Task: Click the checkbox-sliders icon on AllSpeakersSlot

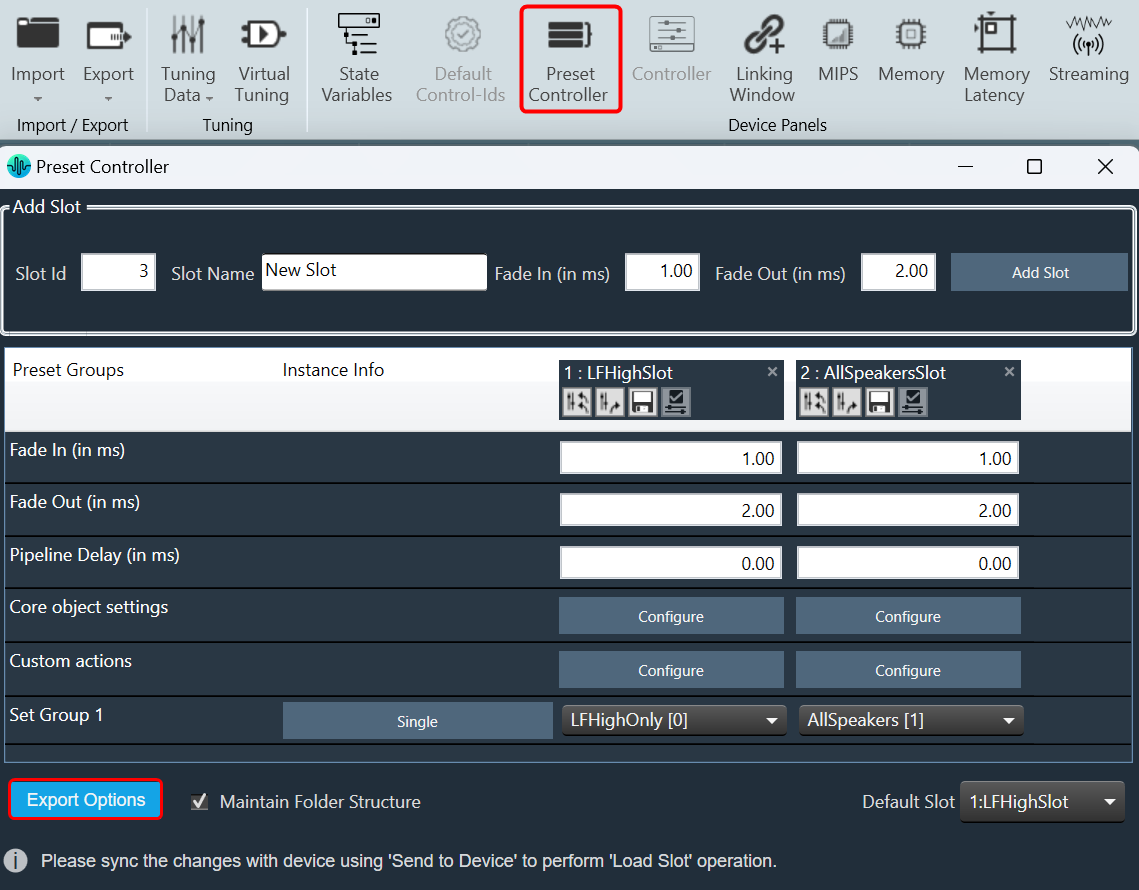Action: pyautogui.click(x=912, y=402)
